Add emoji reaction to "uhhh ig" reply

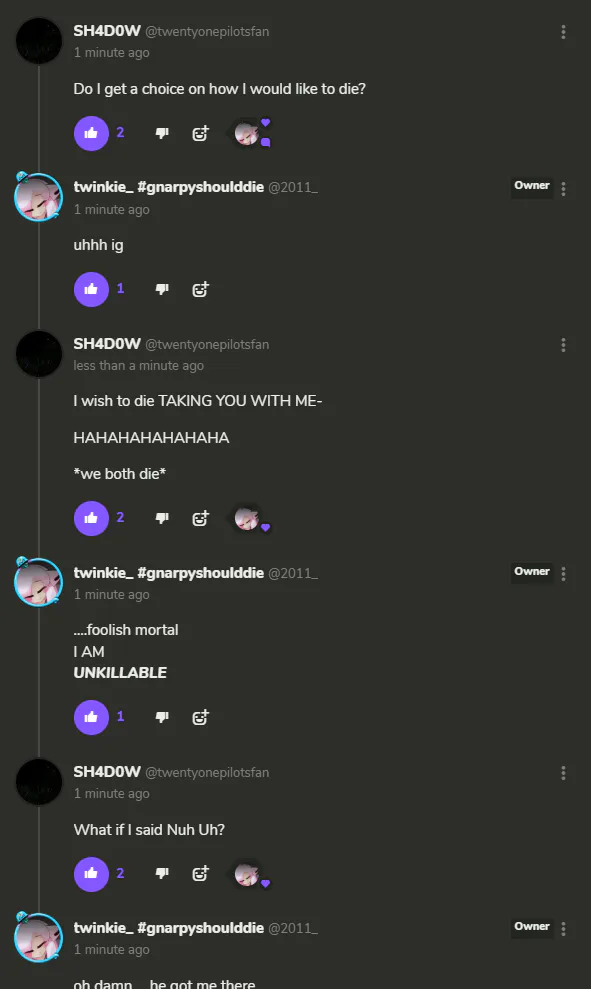[x=200, y=290]
